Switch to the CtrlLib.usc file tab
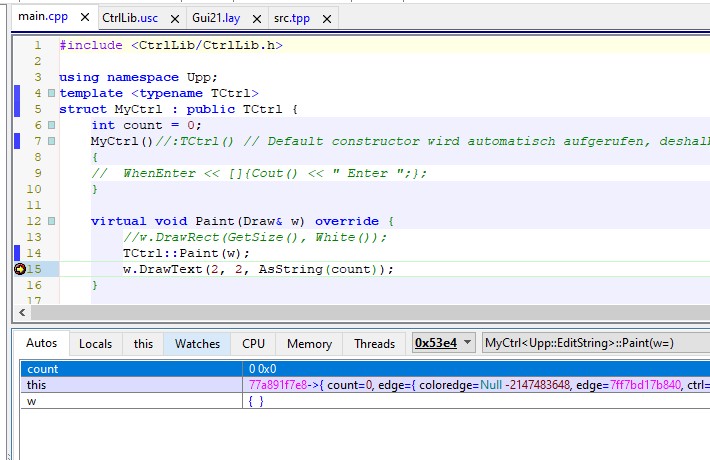The image size is (710, 460). (130, 18)
